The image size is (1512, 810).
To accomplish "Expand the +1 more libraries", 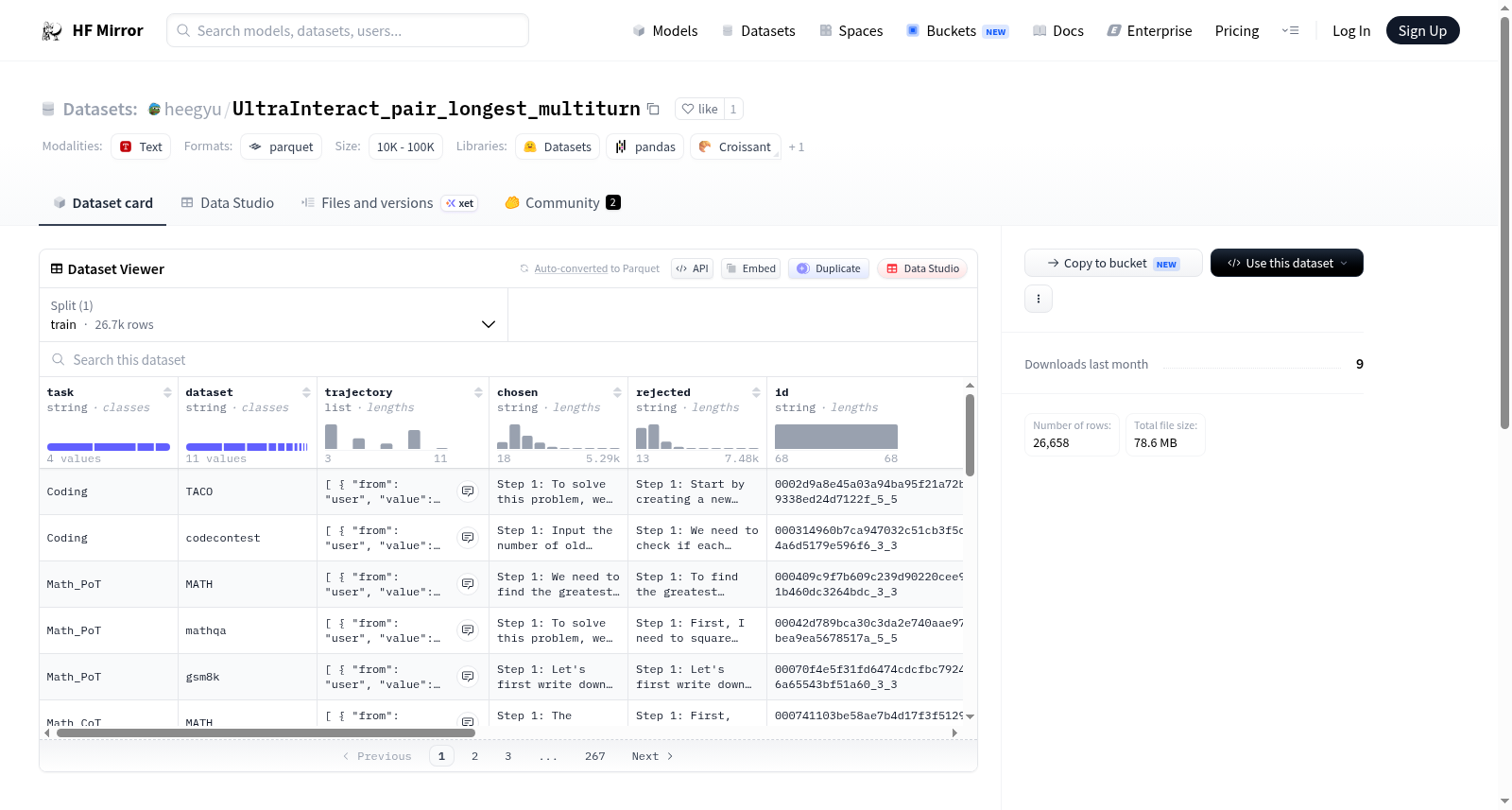I will tap(797, 147).
